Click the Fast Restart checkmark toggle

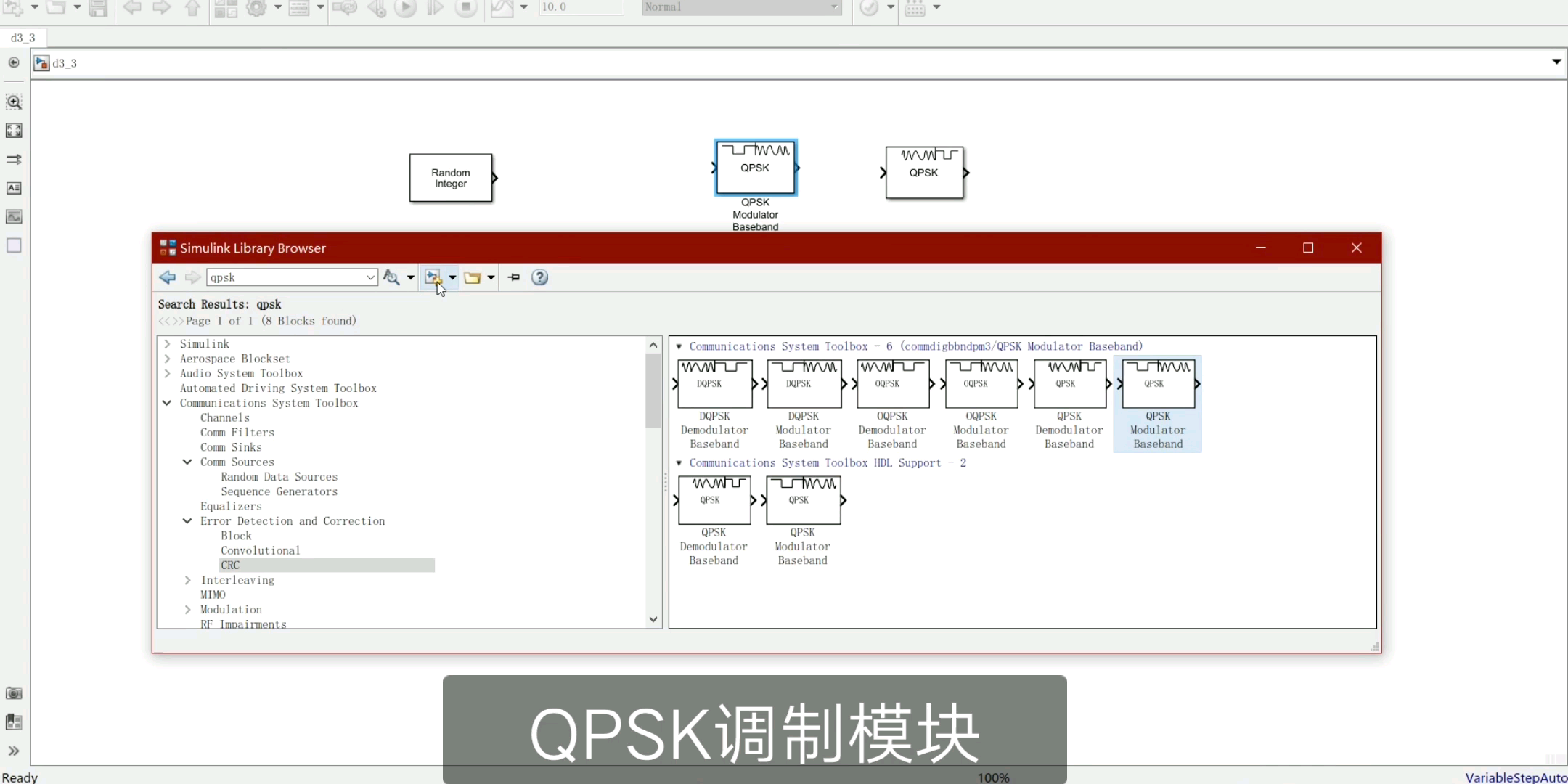870,8
